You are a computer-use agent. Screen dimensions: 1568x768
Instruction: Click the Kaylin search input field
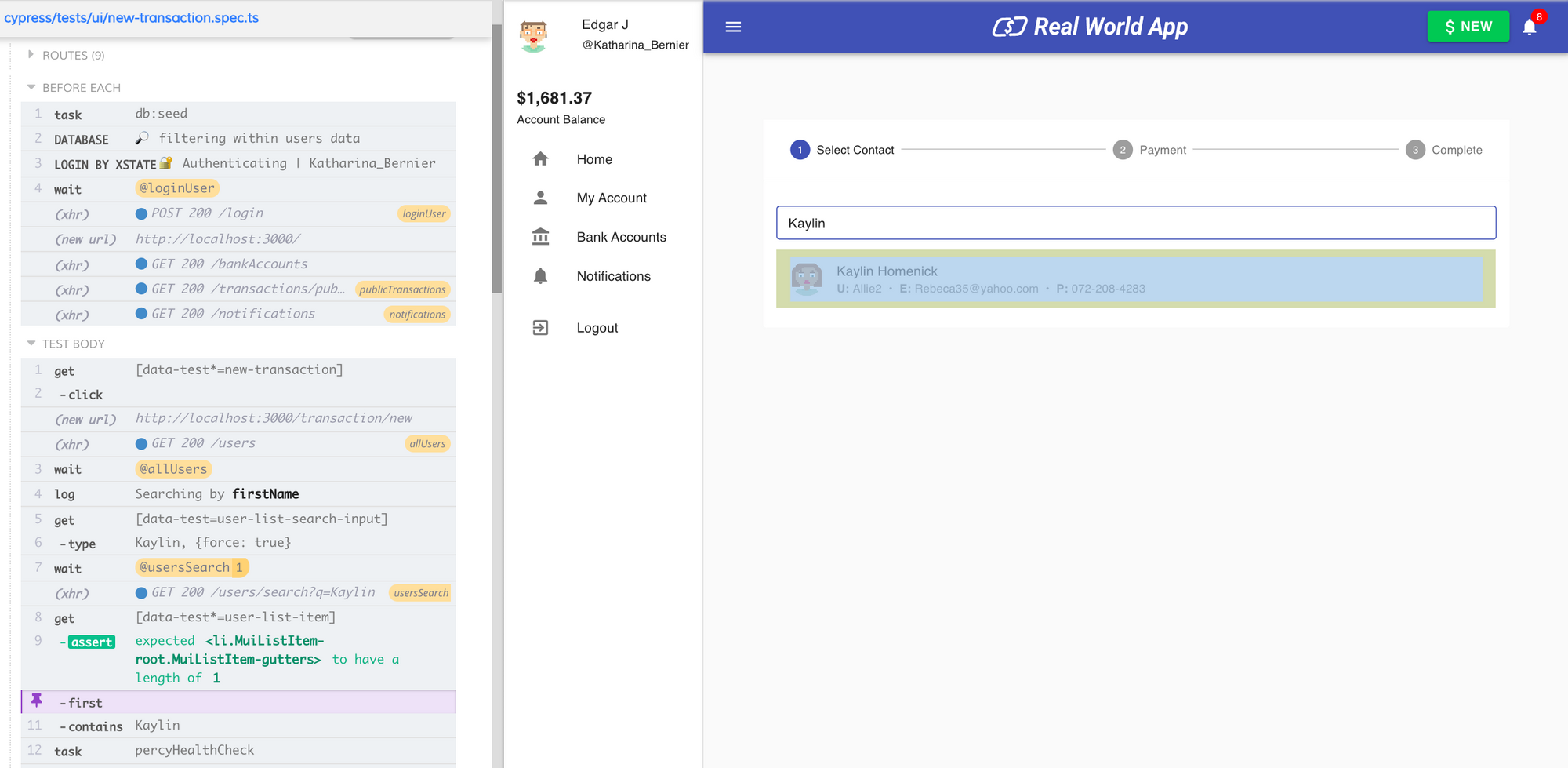(x=1135, y=223)
